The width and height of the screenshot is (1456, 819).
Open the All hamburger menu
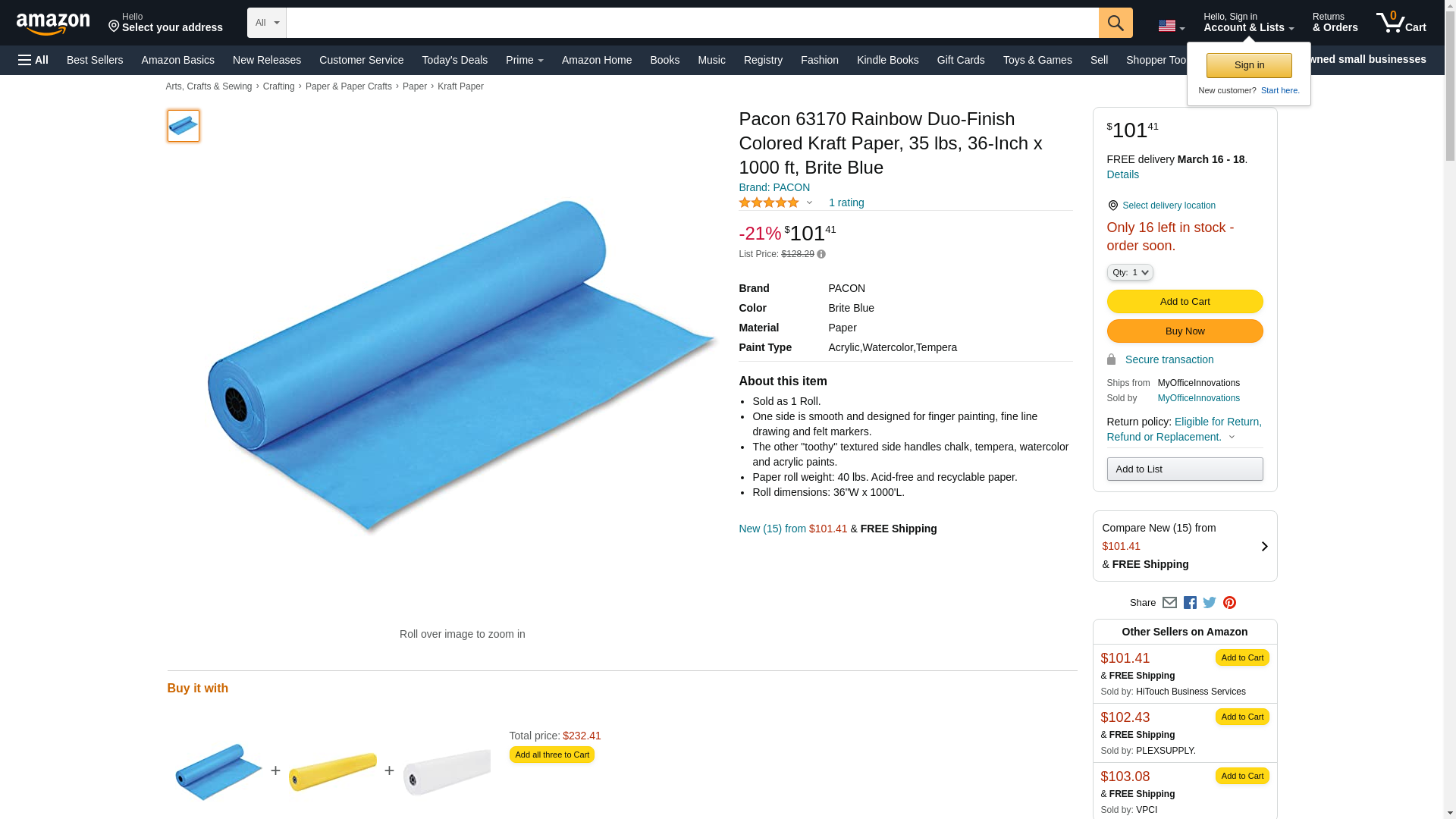33,60
